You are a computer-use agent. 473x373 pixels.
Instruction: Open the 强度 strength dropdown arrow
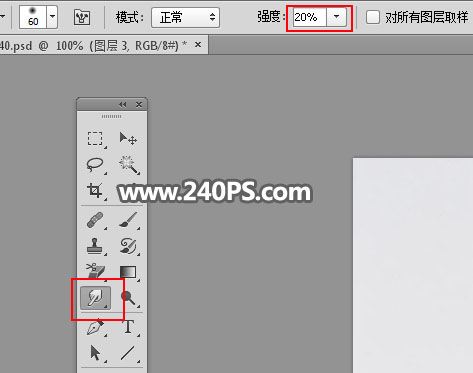(x=337, y=17)
